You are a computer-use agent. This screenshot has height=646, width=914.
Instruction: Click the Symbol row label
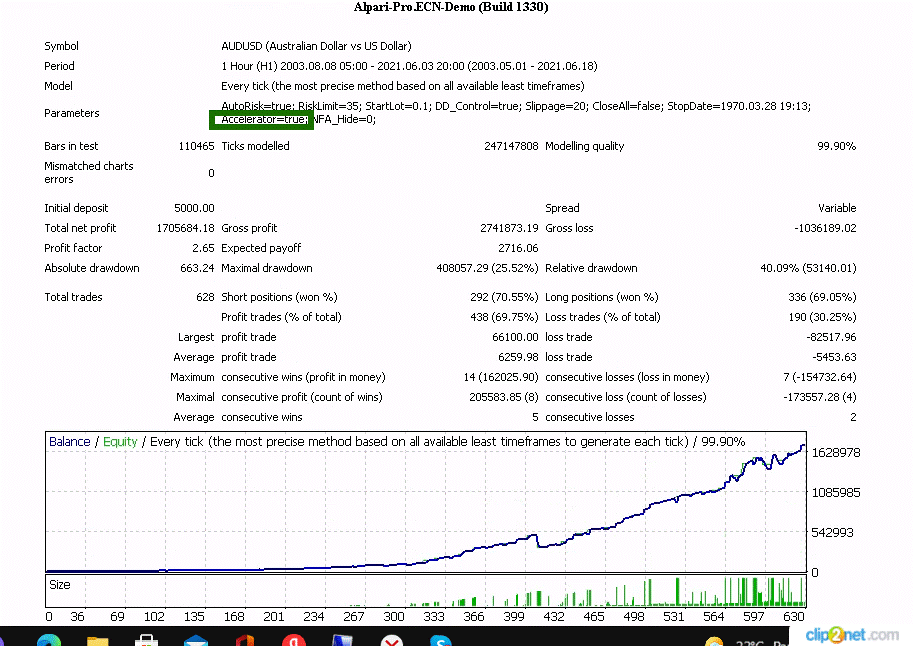pos(61,46)
